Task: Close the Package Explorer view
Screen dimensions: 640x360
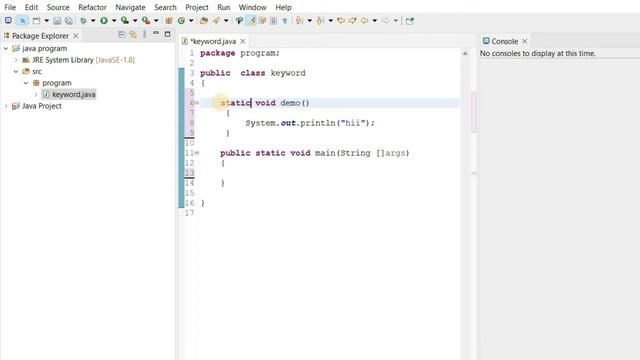Action: click(x=76, y=36)
